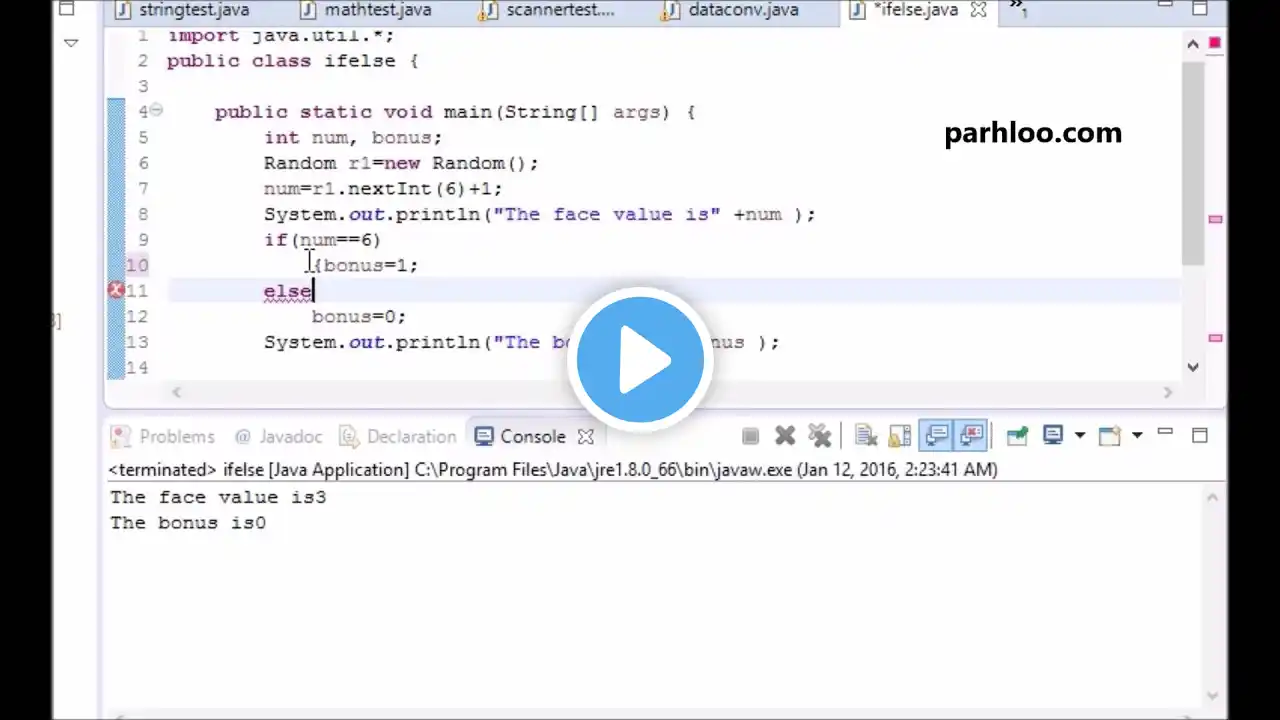Viewport: 1280px width, 720px height.
Task: Open the left panel view menu triangle
Action: tap(71, 43)
